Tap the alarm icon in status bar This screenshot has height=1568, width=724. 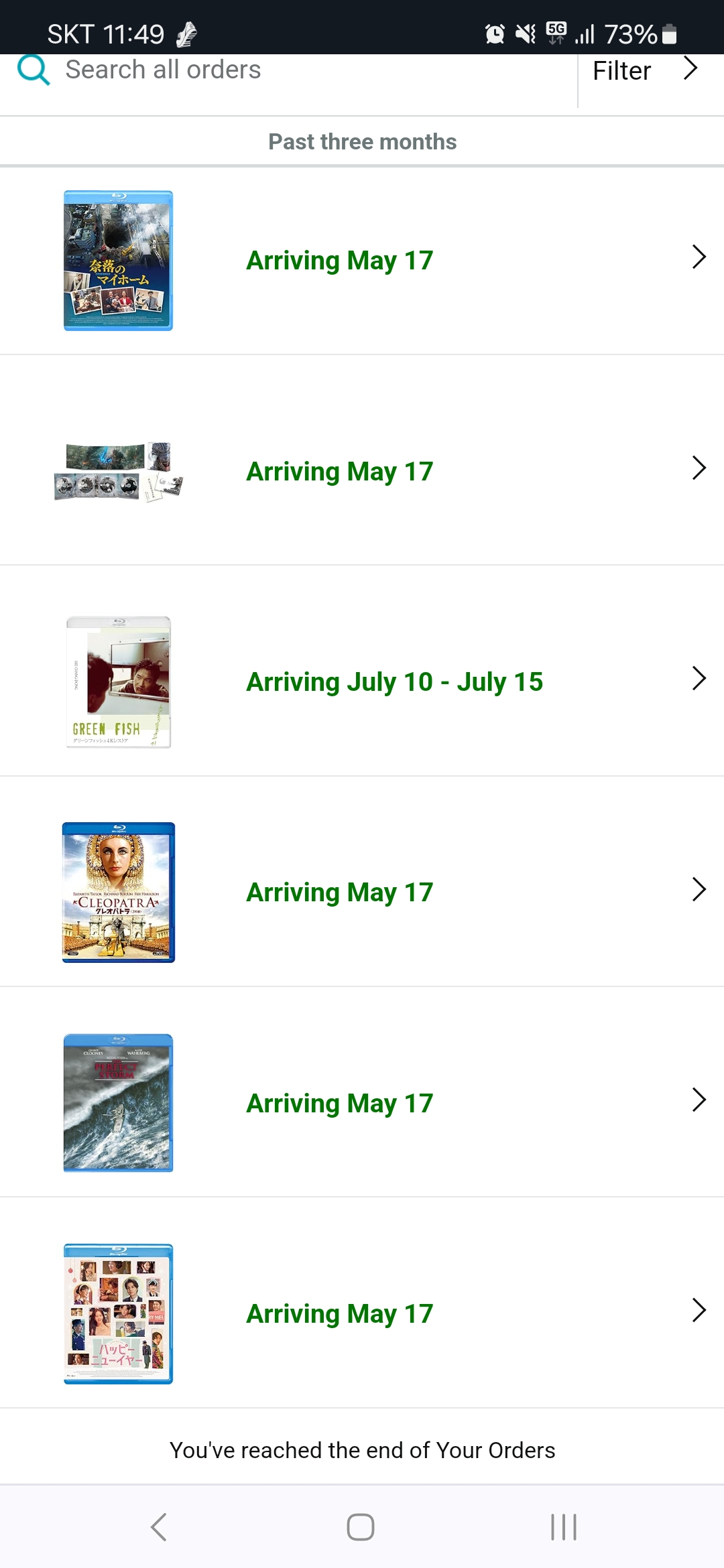pyautogui.click(x=495, y=34)
